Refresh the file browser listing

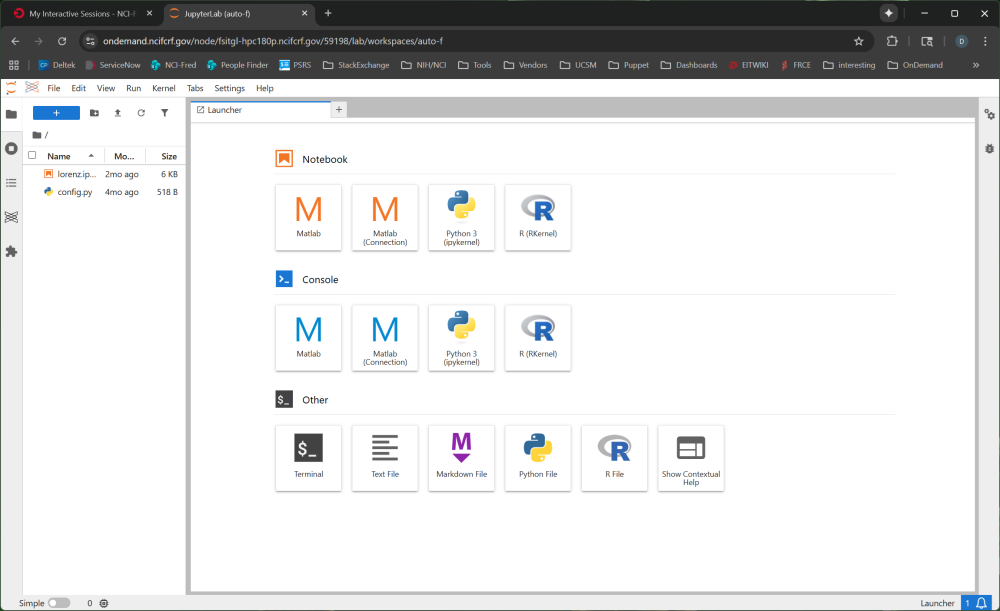(141, 113)
